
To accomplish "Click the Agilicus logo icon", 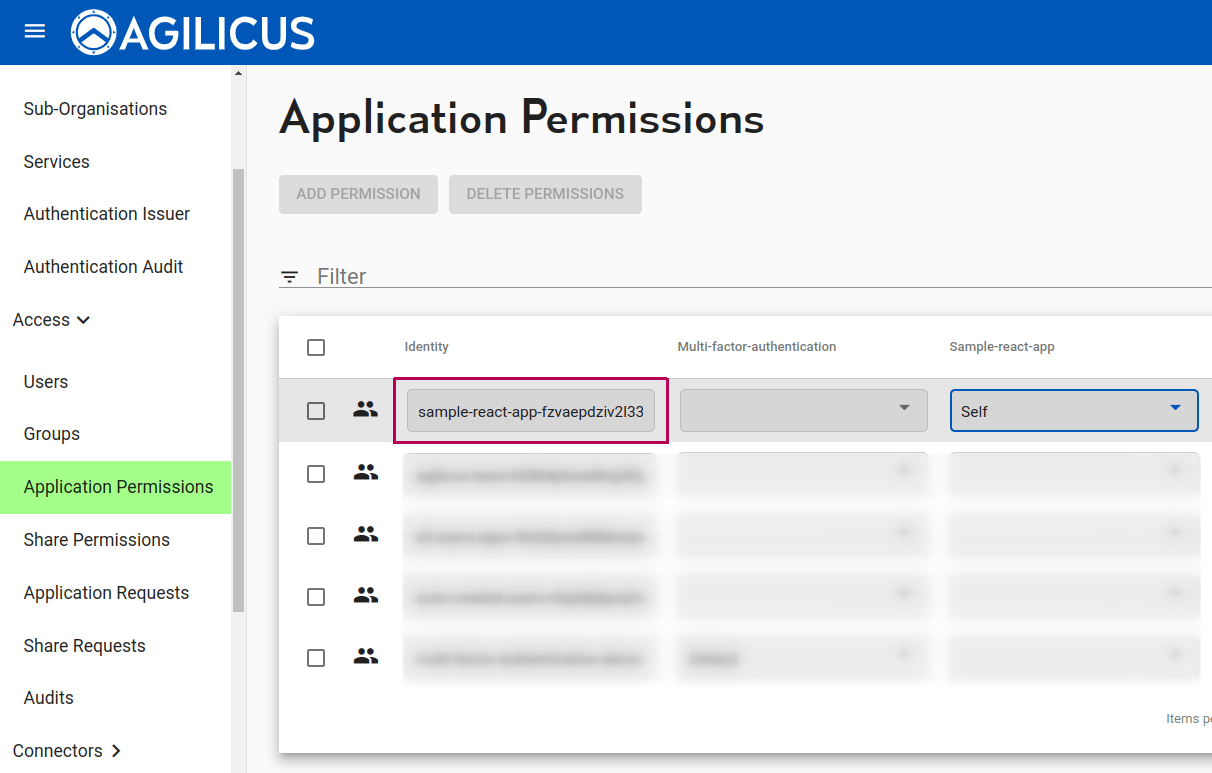I will [x=93, y=32].
